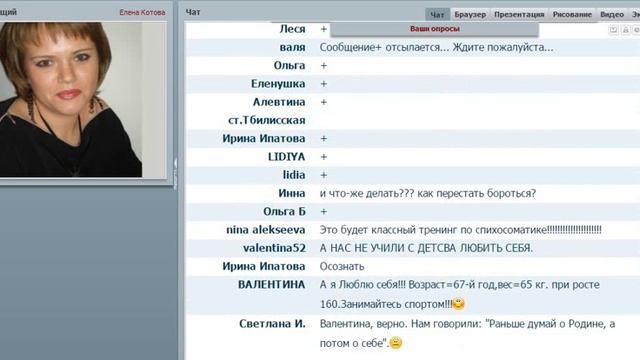Click the username Еленушка
Viewport: 640px width, 360px height.
pyautogui.click(x=278, y=84)
